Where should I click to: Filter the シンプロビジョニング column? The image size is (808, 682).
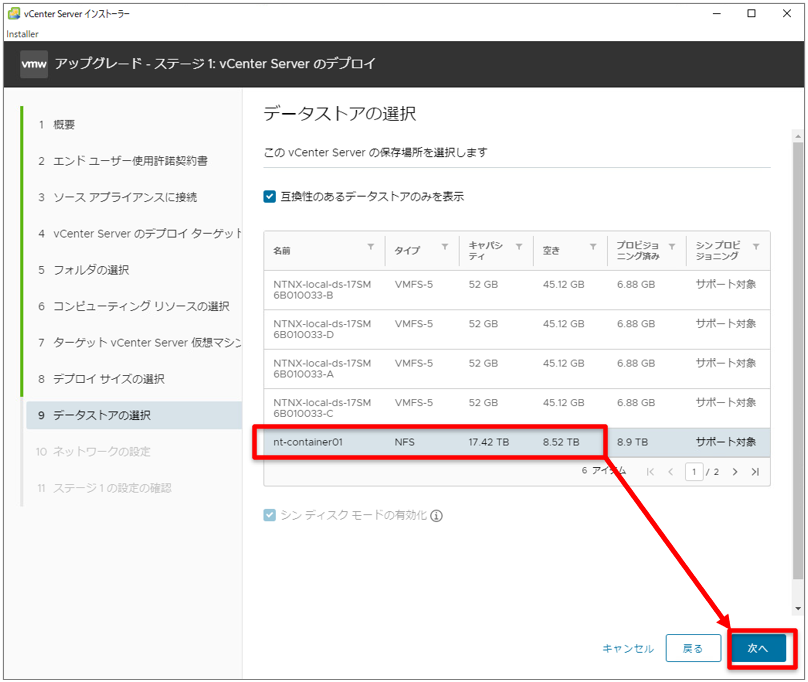click(x=756, y=247)
